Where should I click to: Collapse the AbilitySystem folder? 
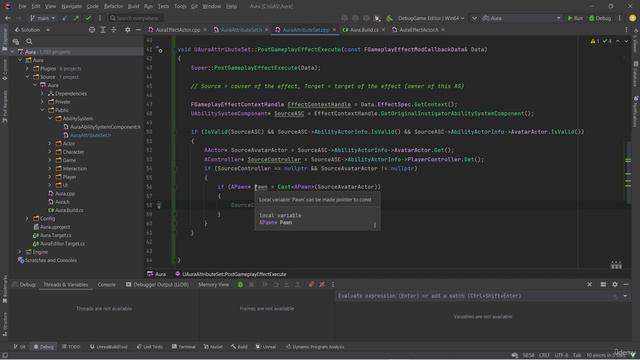(50, 118)
